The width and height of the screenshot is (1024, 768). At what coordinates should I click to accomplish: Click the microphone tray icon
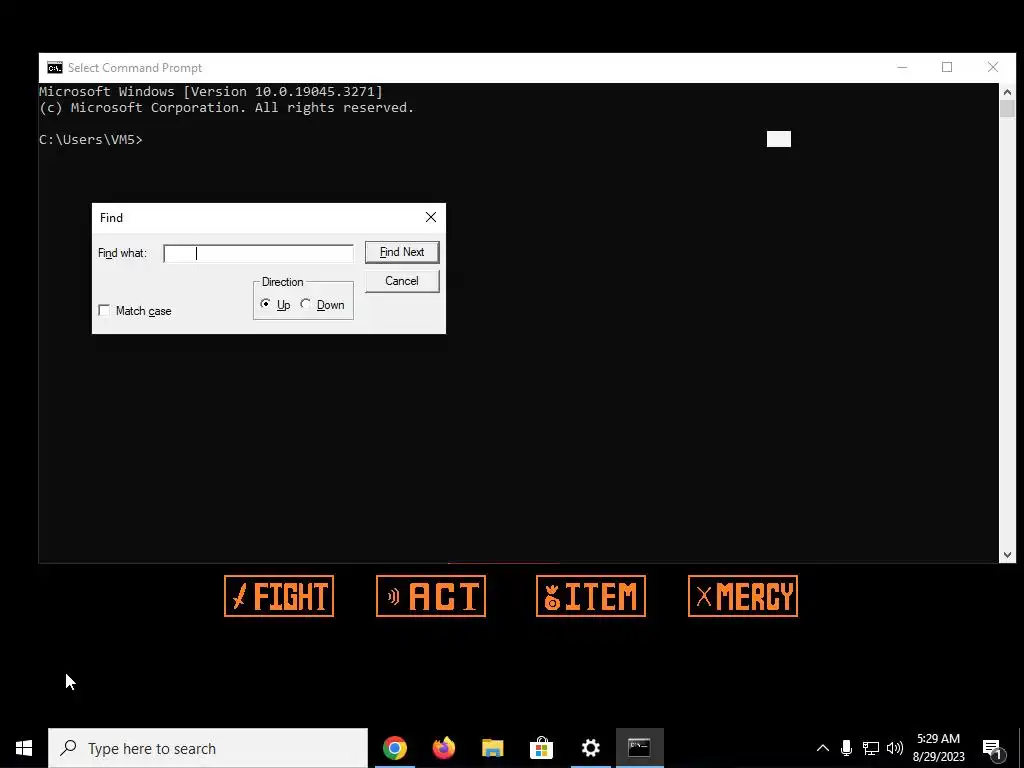pyautogui.click(x=846, y=748)
